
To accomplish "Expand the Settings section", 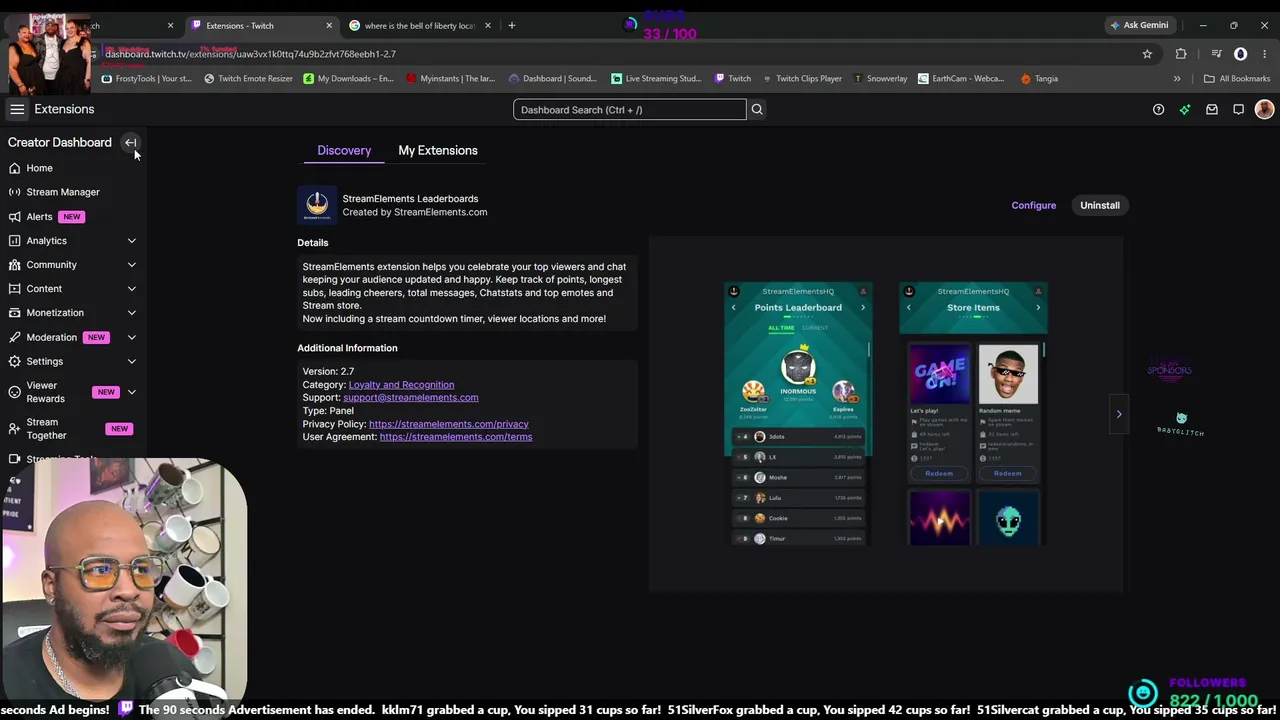I will (x=131, y=361).
